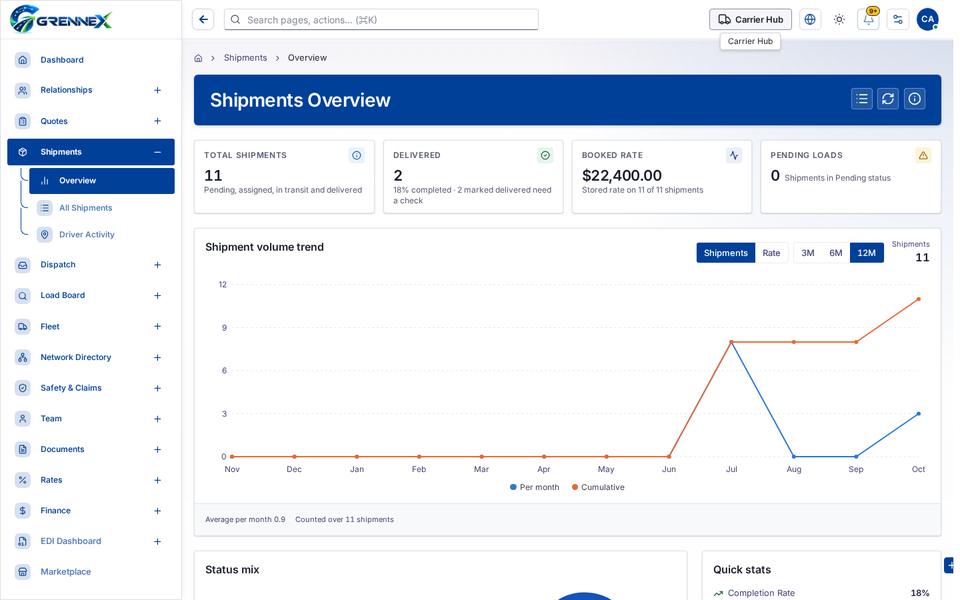
Task: Open Marketplace in the sidebar
Action: pos(91,572)
